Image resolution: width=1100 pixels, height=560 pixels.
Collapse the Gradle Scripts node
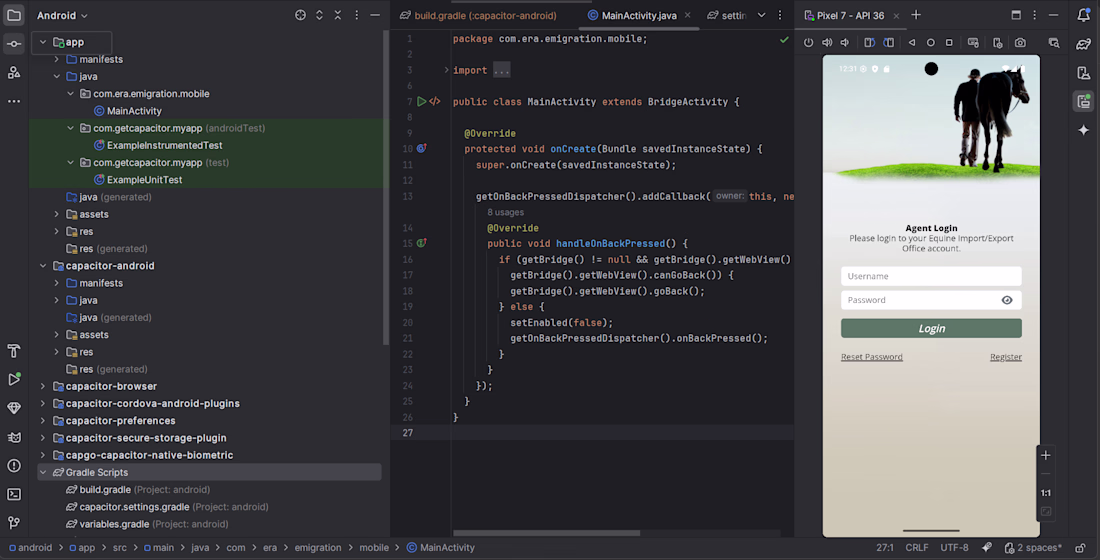[x=43, y=472]
